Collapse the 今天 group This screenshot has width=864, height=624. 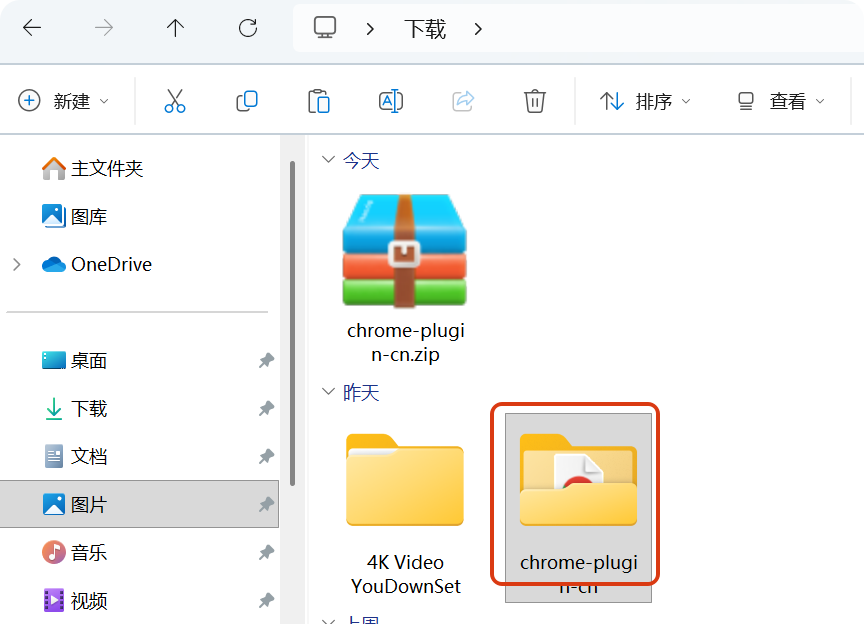329,160
